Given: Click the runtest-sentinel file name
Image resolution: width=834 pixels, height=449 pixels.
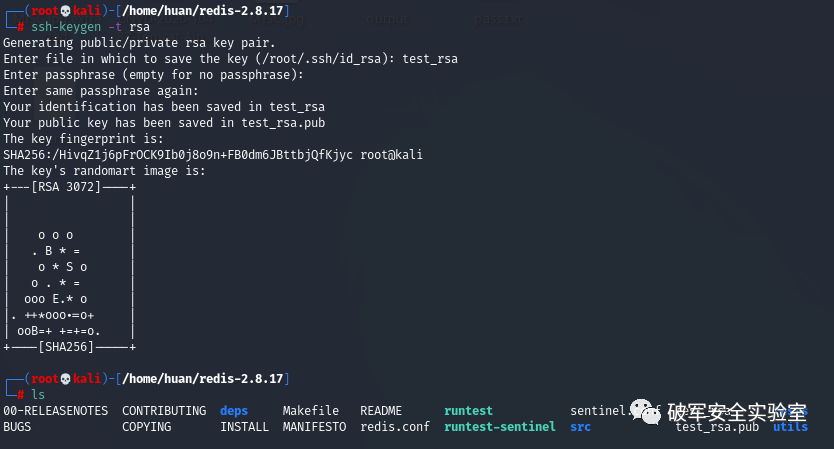Looking at the screenshot, I should pyautogui.click(x=500, y=427).
